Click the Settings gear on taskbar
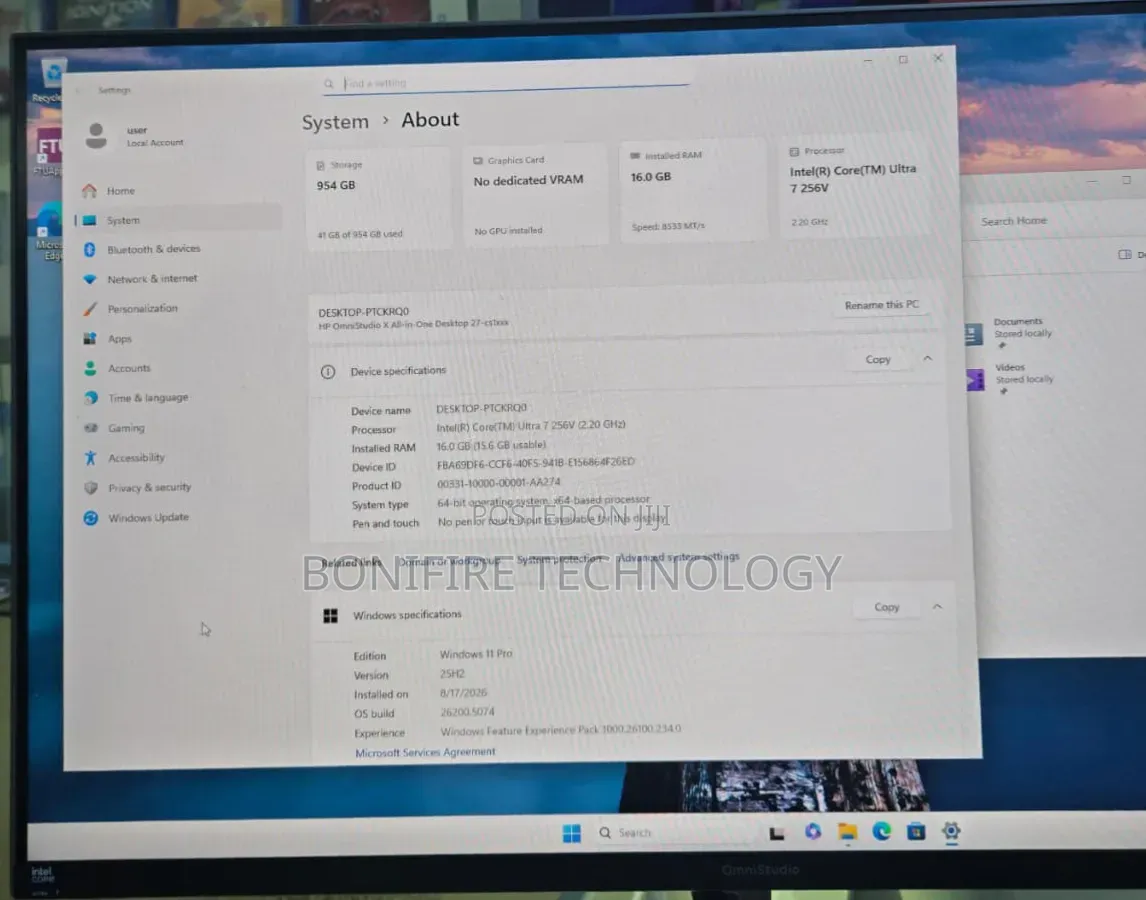 point(951,831)
